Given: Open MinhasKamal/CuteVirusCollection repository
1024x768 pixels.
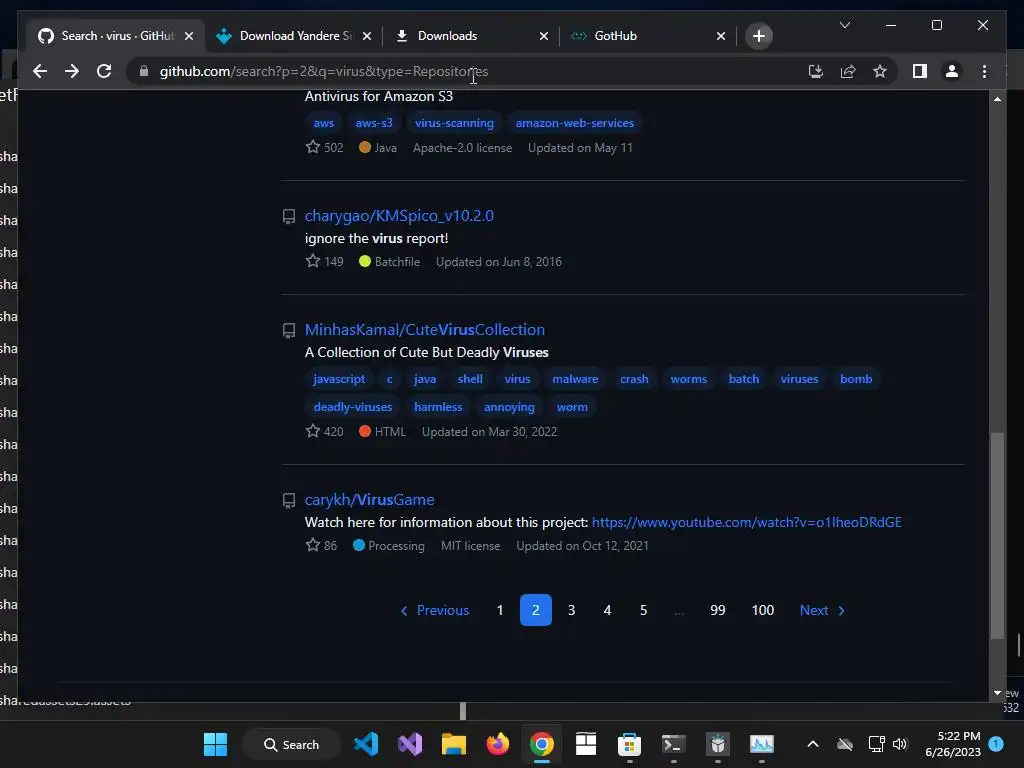Looking at the screenshot, I should 424,330.
